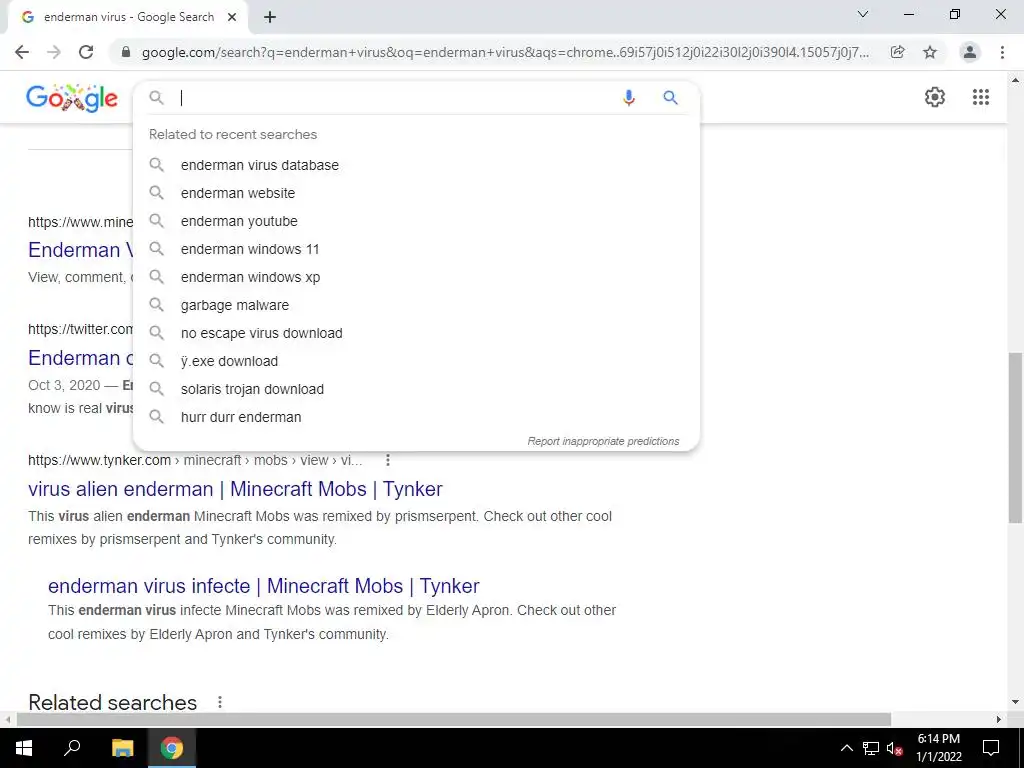The height and width of the screenshot is (768, 1024).
Task: Select suggestion enderman website
Action: [x=416, y=193]
